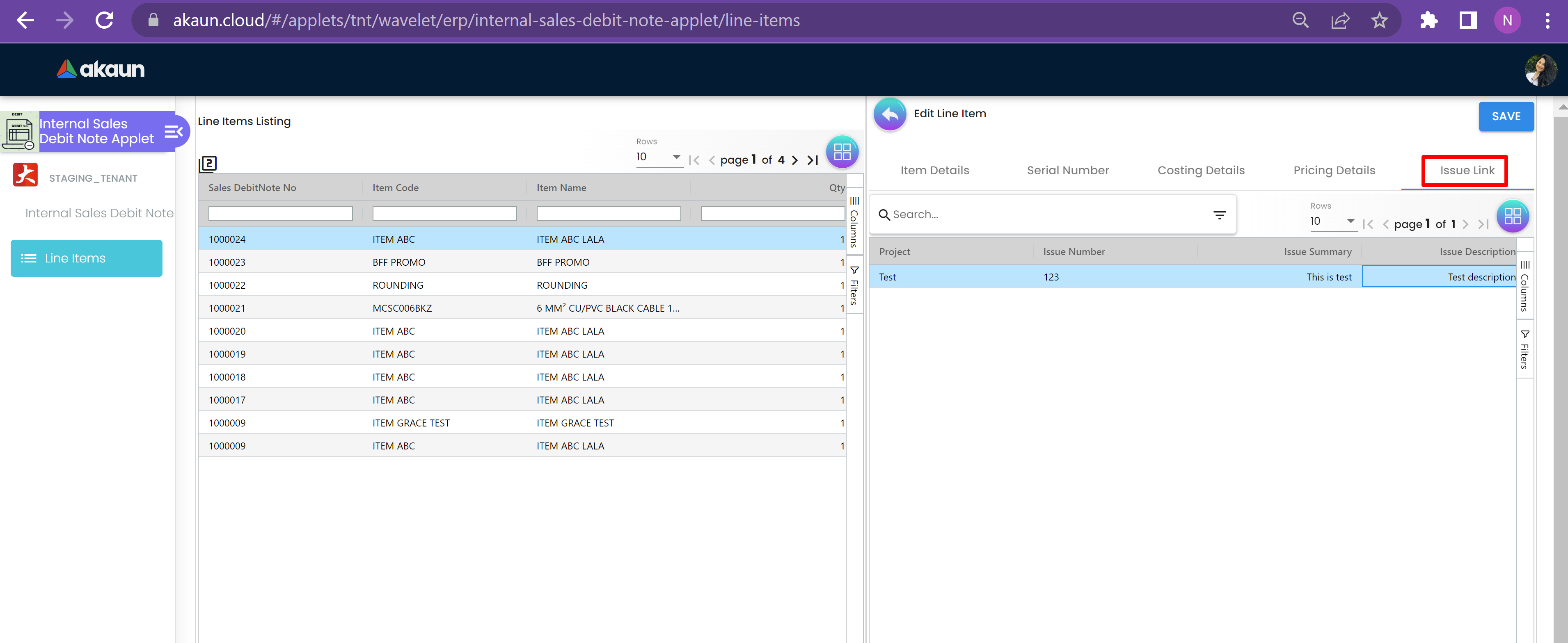This screenshot has width=1568, height=643.
Task: Switch to Pricing Details tab
Action: [1334, 171]
